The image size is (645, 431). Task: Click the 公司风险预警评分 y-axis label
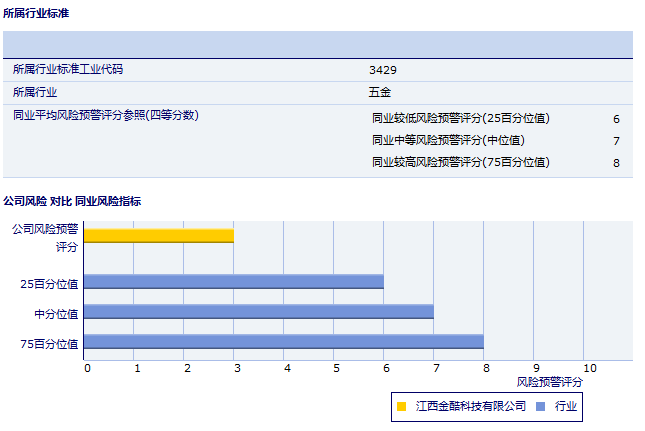pyautogui.click(x=45, y=237)
